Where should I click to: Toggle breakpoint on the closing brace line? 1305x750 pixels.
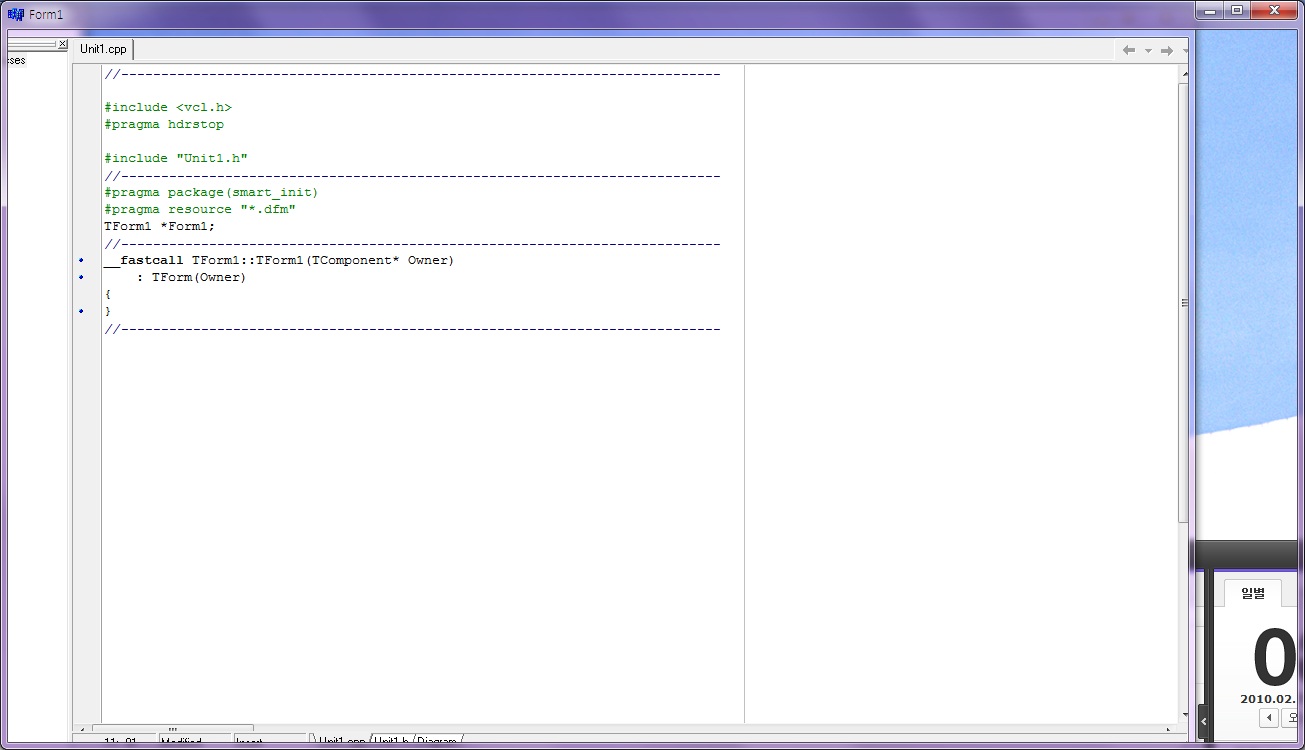click(82, 312)
